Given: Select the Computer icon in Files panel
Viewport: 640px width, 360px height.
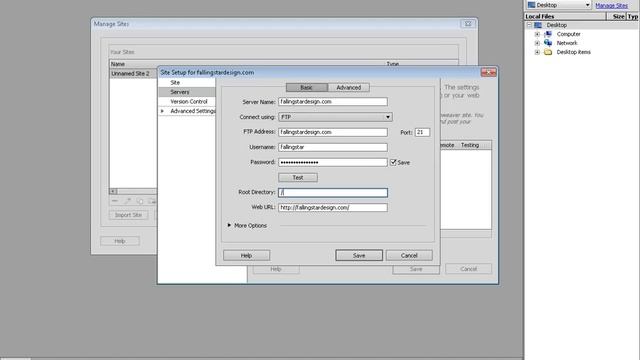Looking at the screenshot, I should (548, 34).
